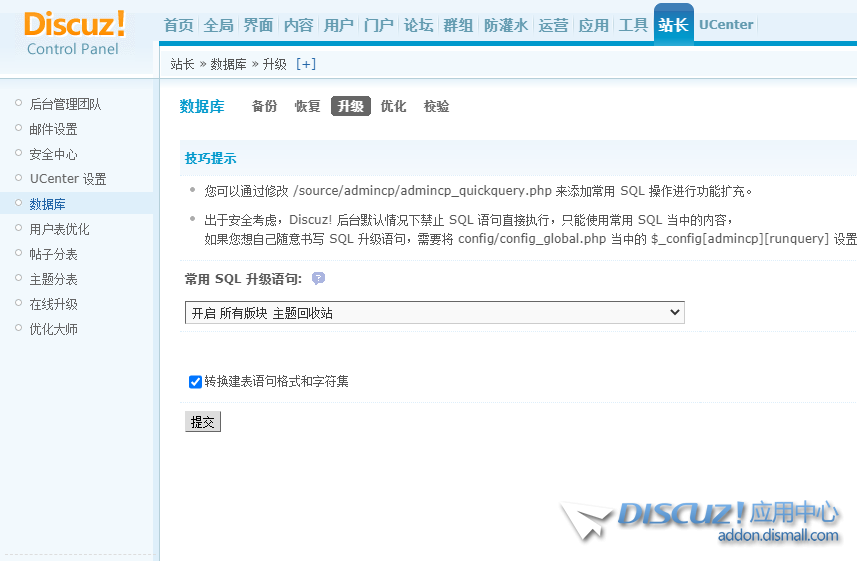Click the 技巧提示 section header
857x561 pixels.
coord(210,159)
